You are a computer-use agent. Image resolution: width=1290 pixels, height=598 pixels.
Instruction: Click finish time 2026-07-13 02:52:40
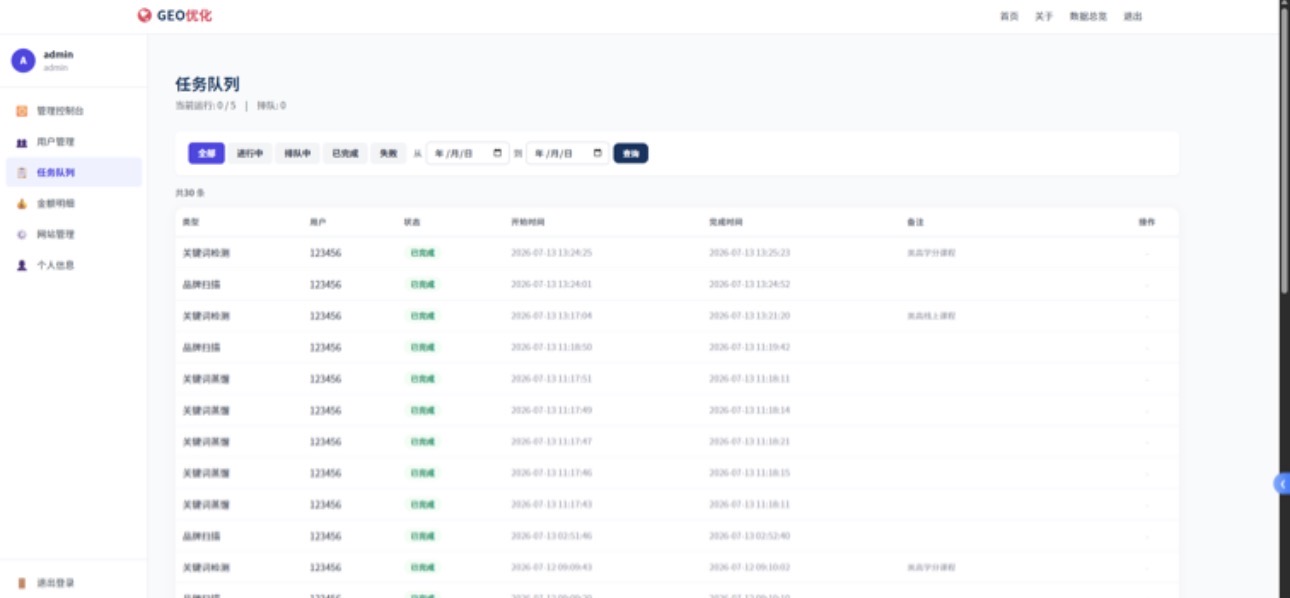749,536
